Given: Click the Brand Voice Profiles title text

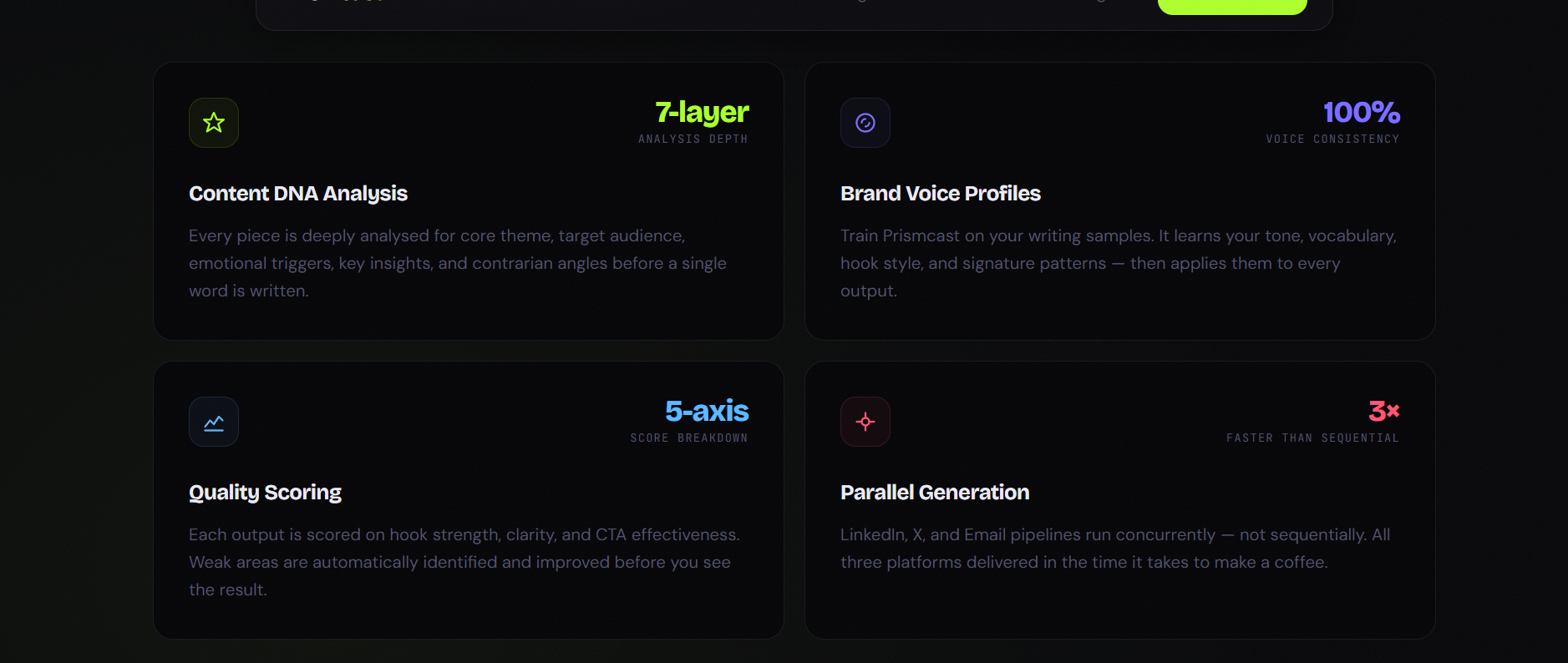Looking at the screenshot, I should (940, 193).
